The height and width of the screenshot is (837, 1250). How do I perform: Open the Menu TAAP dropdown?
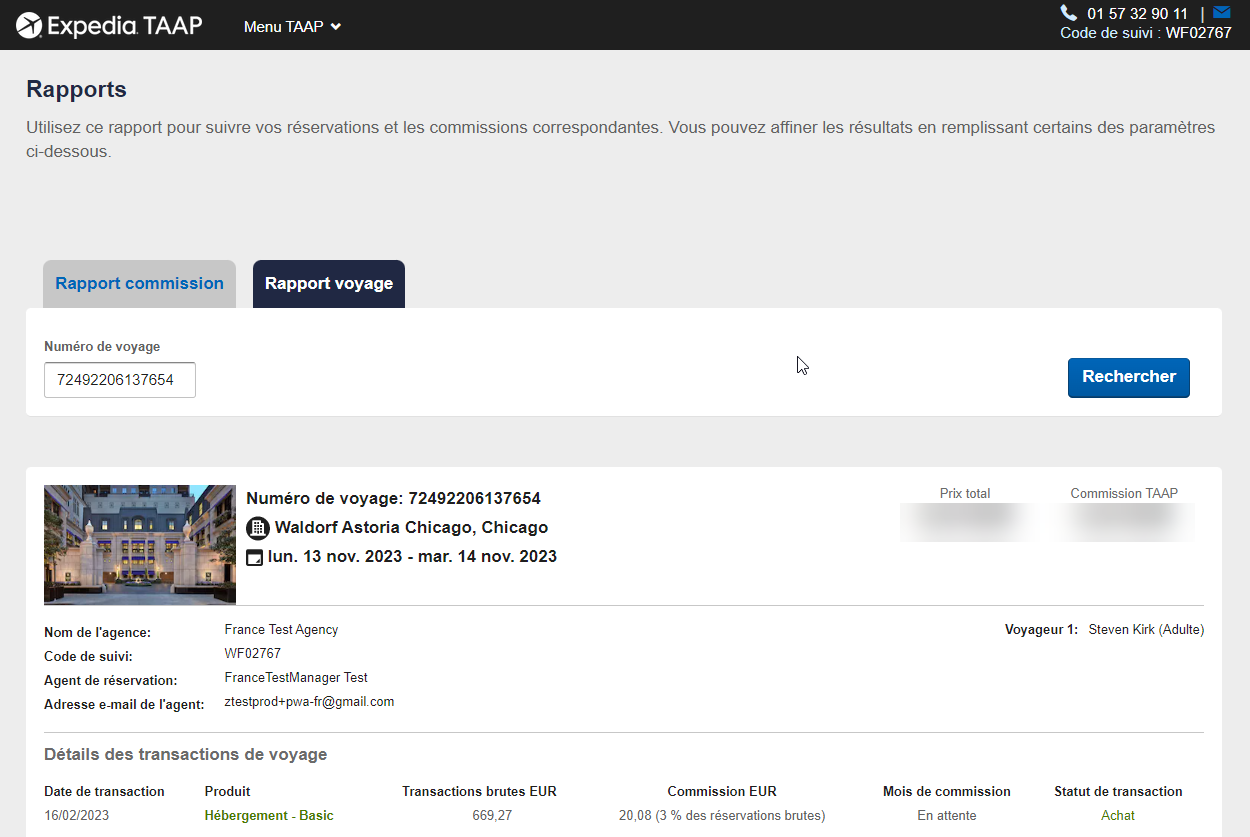click(292, 27)
